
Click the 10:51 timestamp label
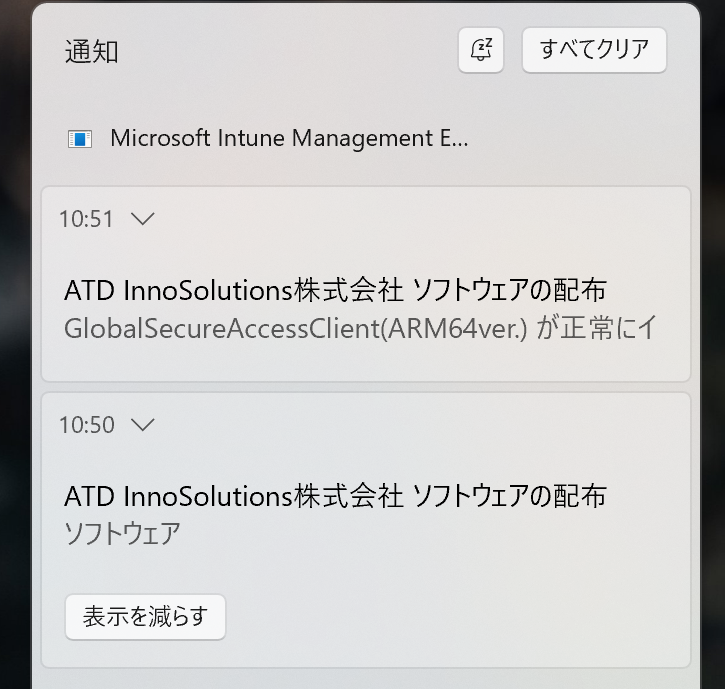86,219
